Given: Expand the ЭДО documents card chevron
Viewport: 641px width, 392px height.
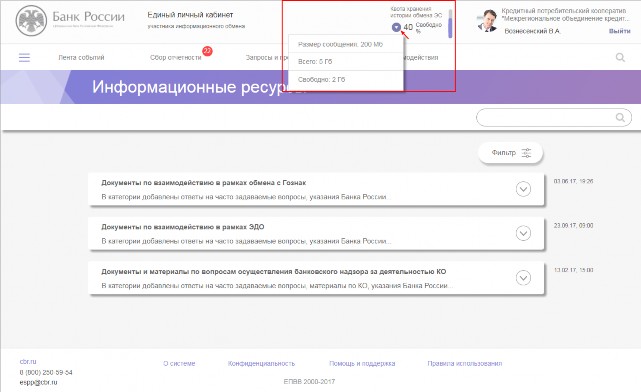Looking at the screenshot, I should pos(523,233).
